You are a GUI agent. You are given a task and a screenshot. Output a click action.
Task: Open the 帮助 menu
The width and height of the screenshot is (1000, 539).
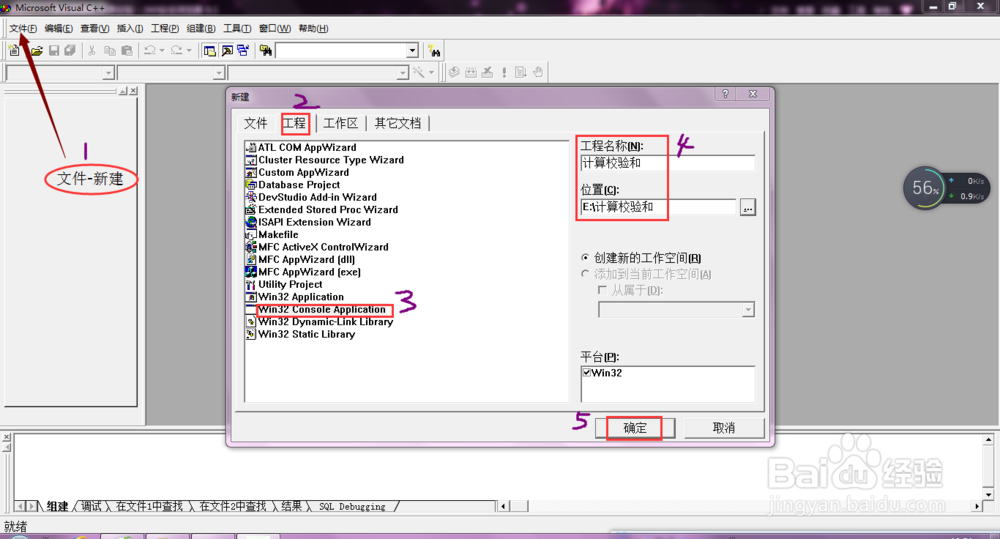click(x=313, y=28)
